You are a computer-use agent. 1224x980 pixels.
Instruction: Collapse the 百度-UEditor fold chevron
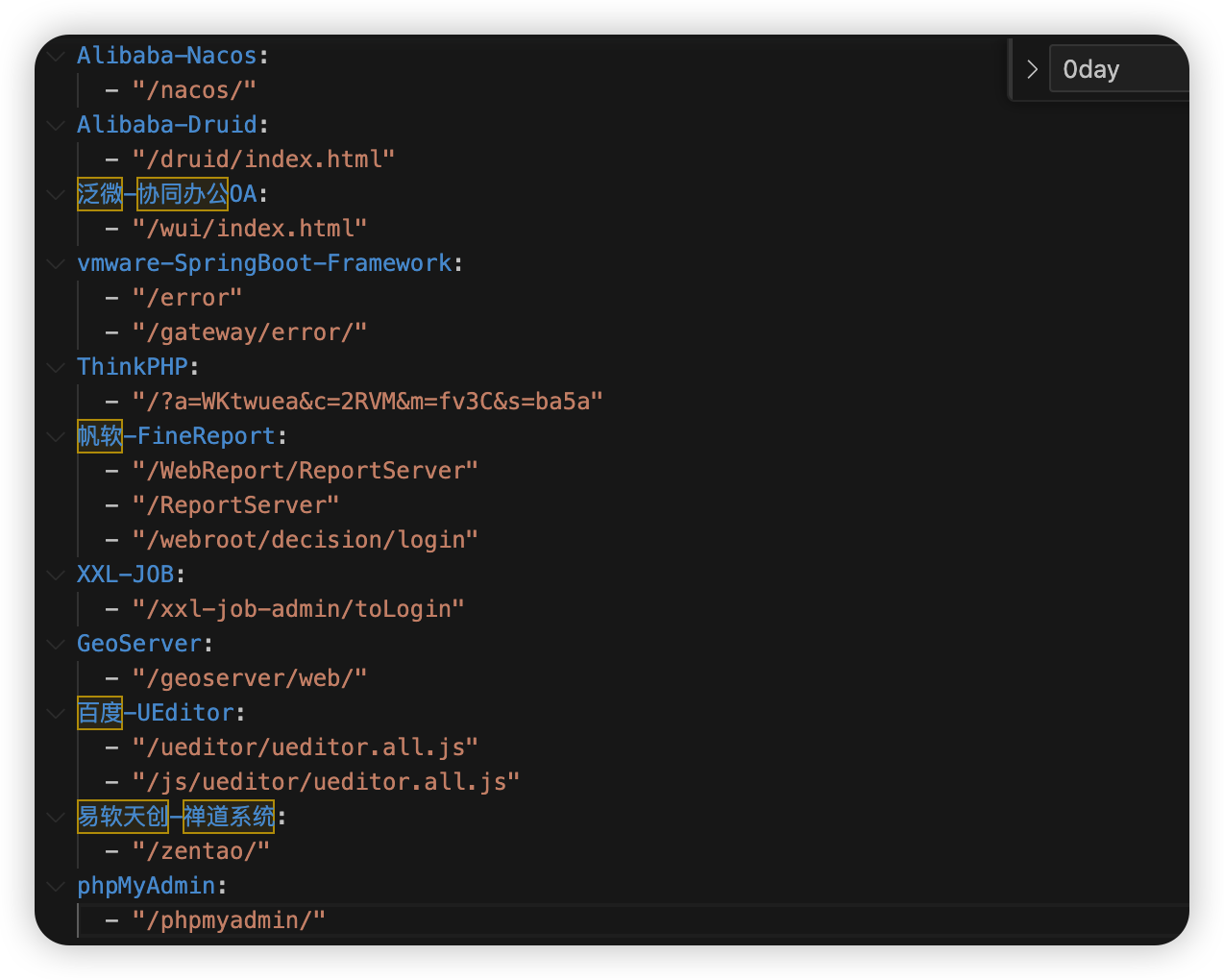(56, 713)
